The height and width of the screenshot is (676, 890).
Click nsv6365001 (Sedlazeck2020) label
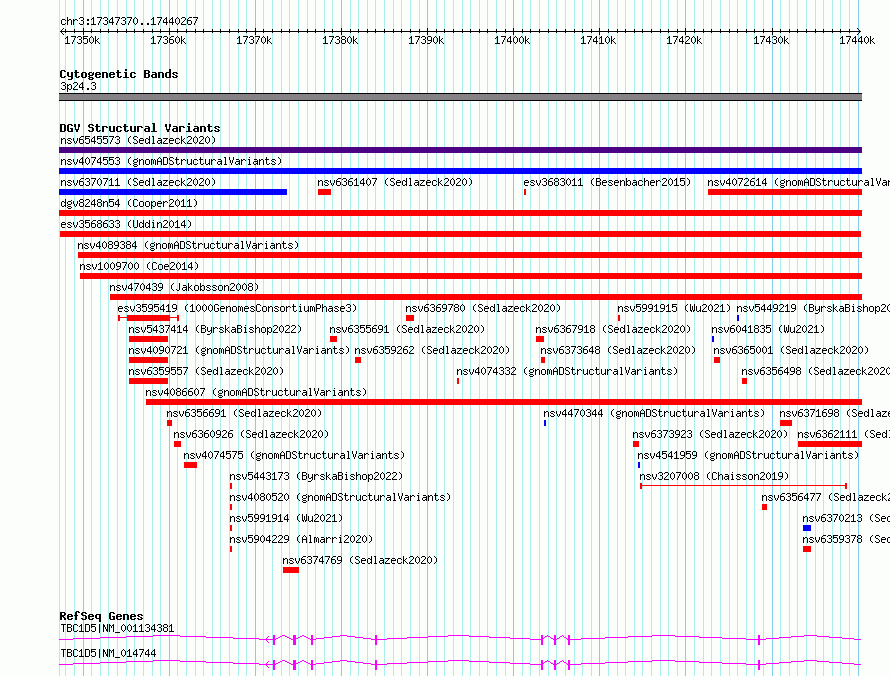coord(791,350)
